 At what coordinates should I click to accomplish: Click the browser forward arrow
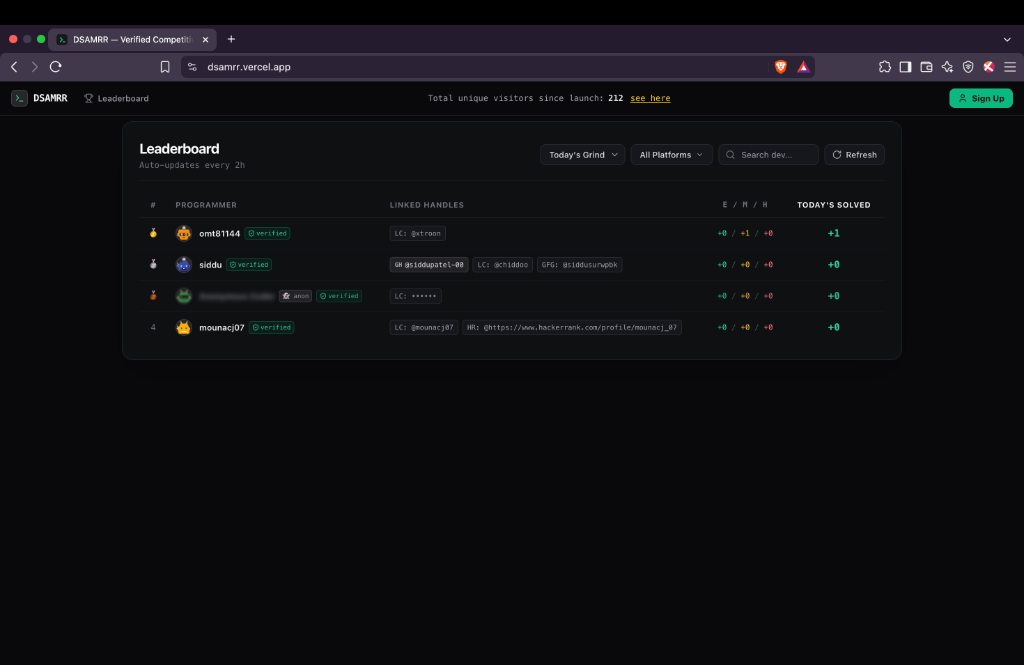point(35,67)
